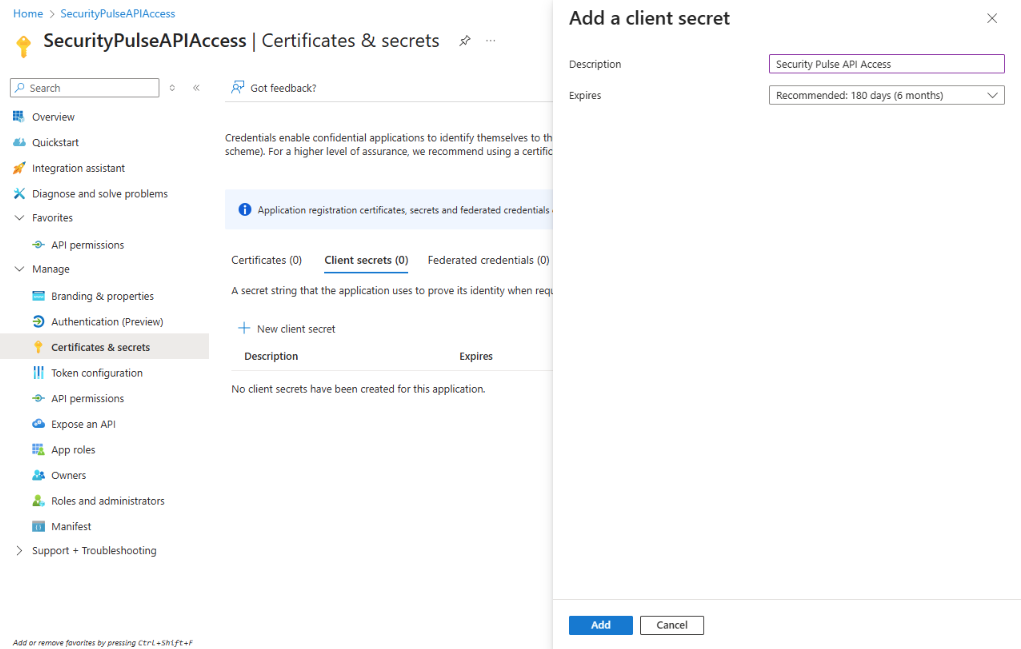Click the Description column header
Image resolution: width=1021 pixels, height=649 pixels.
tap(271, 356)
